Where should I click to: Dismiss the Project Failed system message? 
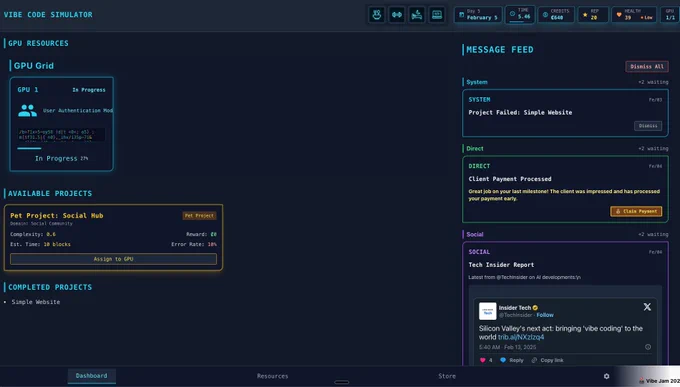(x=648, y=126)
